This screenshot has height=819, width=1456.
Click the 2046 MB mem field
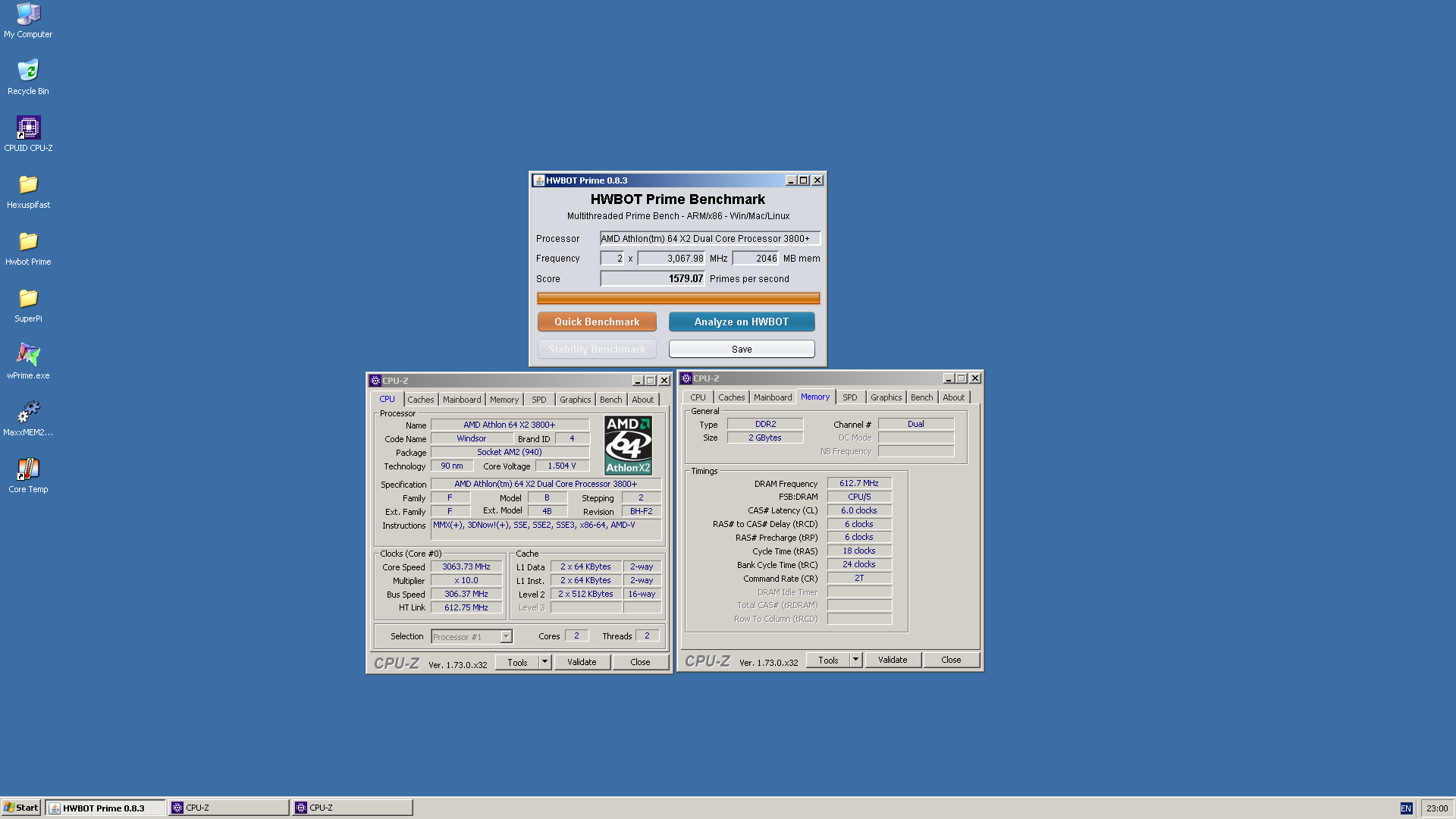[x=756, y=259]
